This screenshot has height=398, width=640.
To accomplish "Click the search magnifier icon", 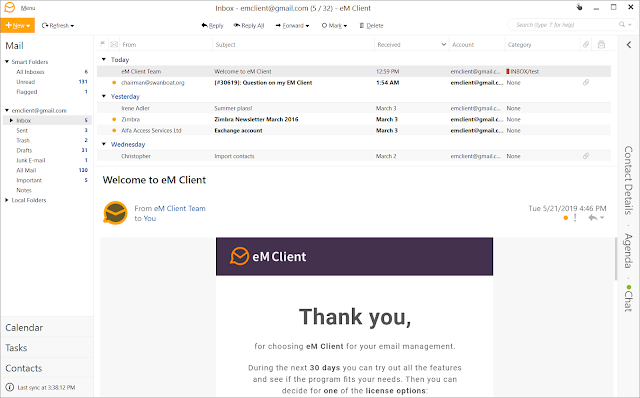I will (x=622, y=24).
